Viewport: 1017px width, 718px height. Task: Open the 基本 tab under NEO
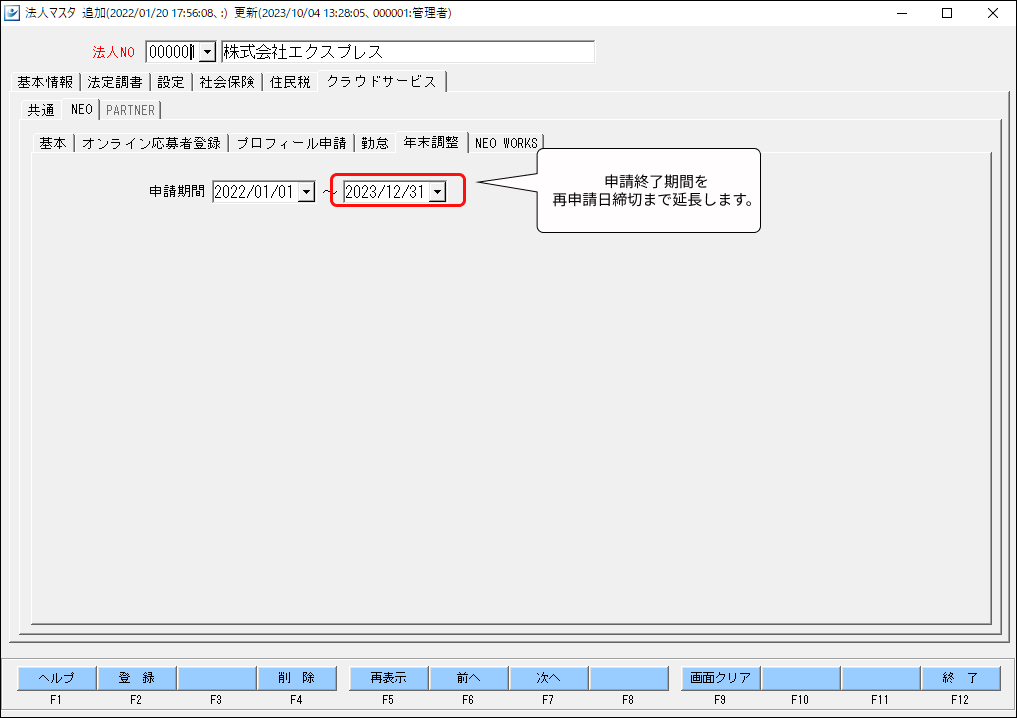[53, 143]
